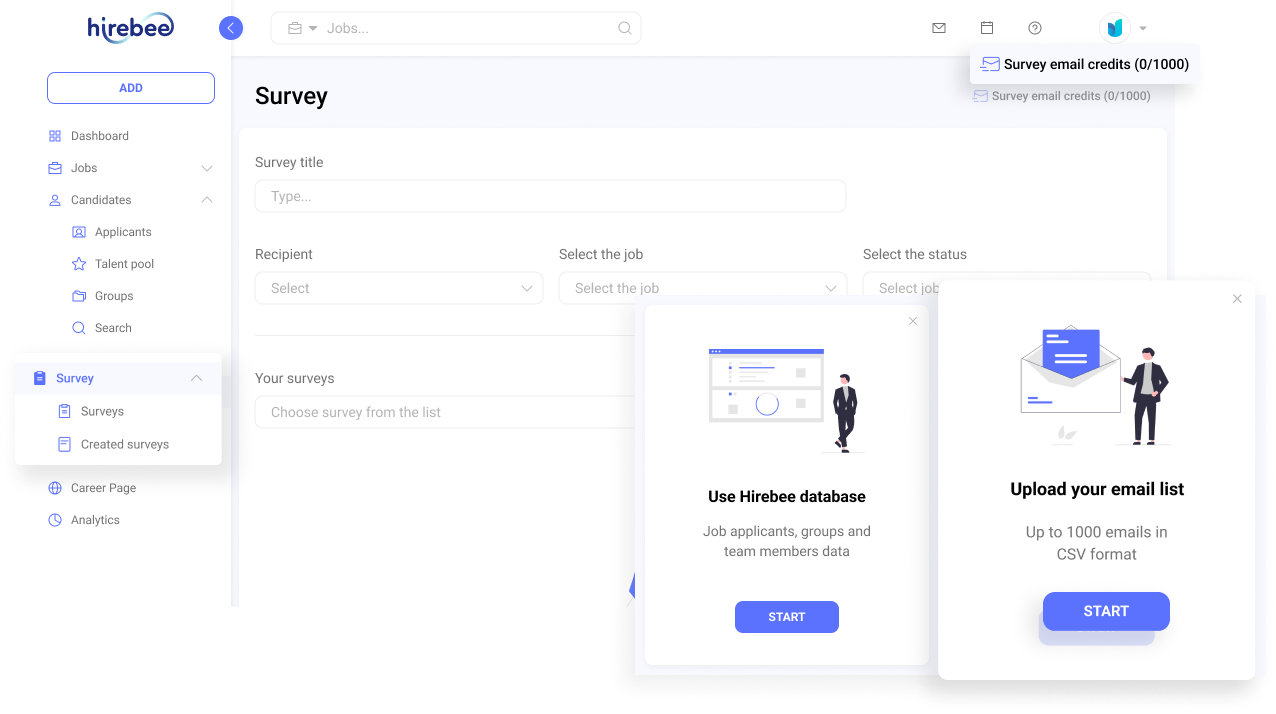Collapse the Survey section chevron
Image resolution: width=1276 pixels, height=714 pixels.
tap(197, 378)
